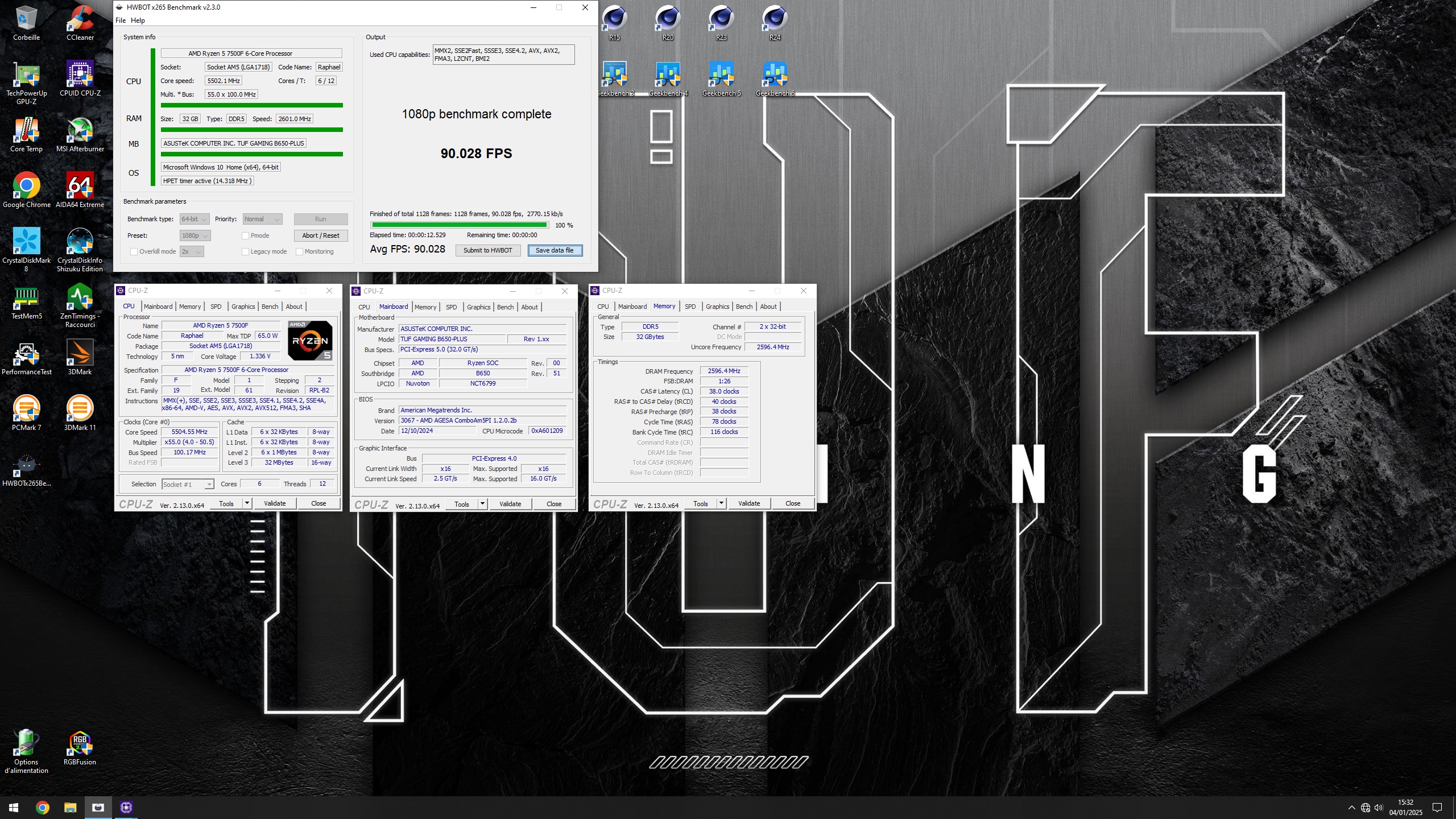Open Geekbench 6 desktop icon
Image resolution: width=1456 pixels, height=819 pixels.
tap(775, 78)
